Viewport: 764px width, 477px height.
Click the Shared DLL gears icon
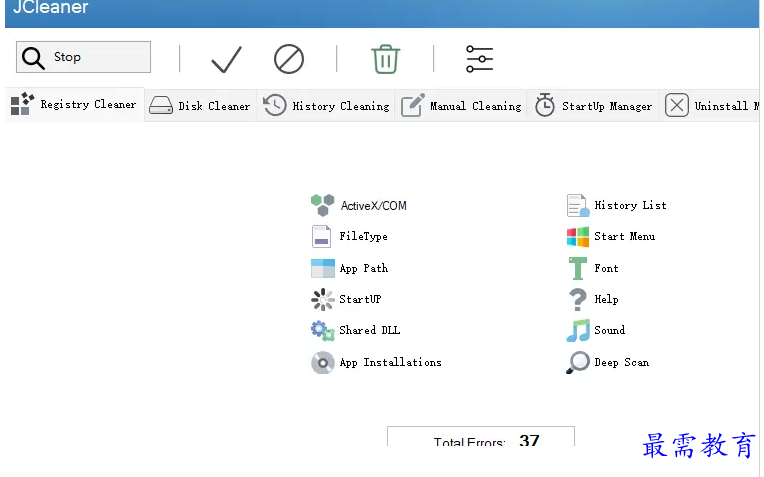click(x=323, y=331)
